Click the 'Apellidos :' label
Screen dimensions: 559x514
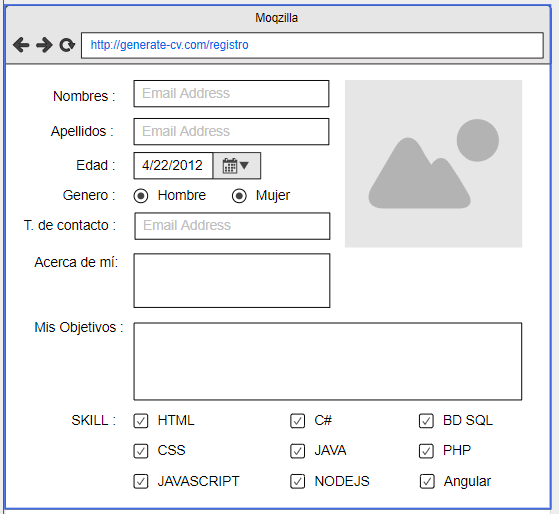tap(82, 131)
